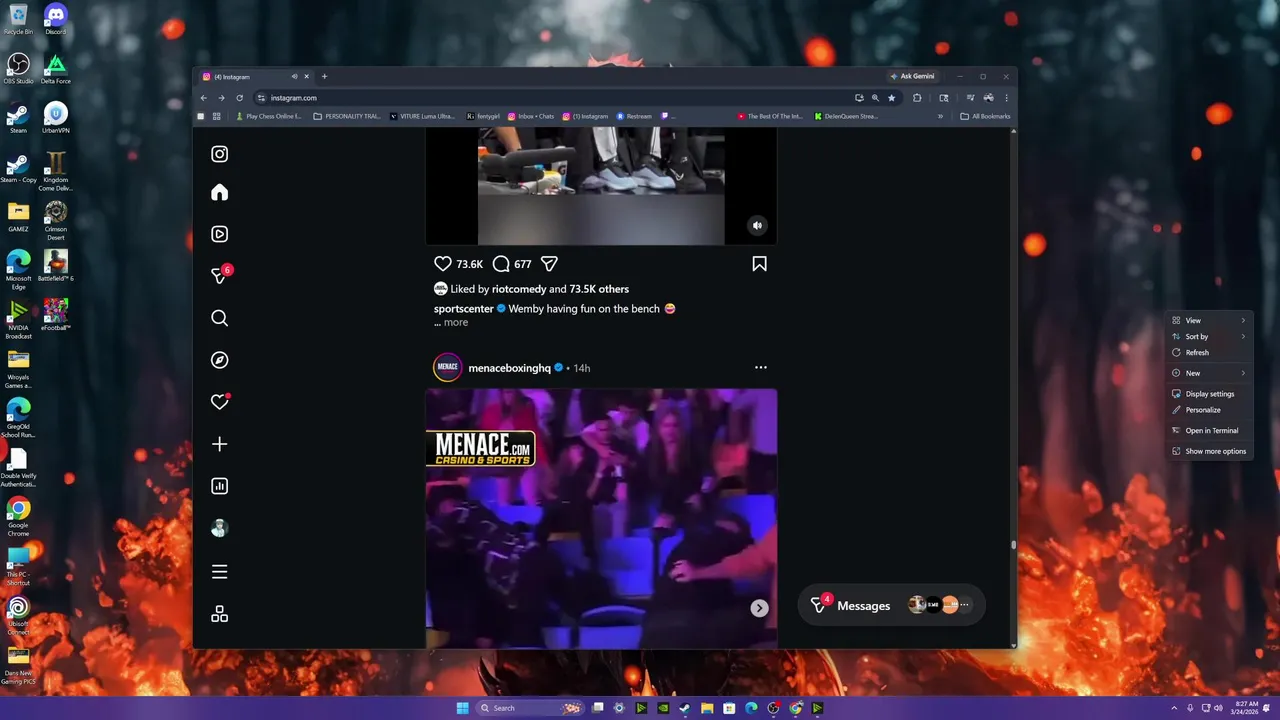Open menaceboxinghq profile name link
The height and width of the screenshot is (720, 1280).
coord(509,368)
